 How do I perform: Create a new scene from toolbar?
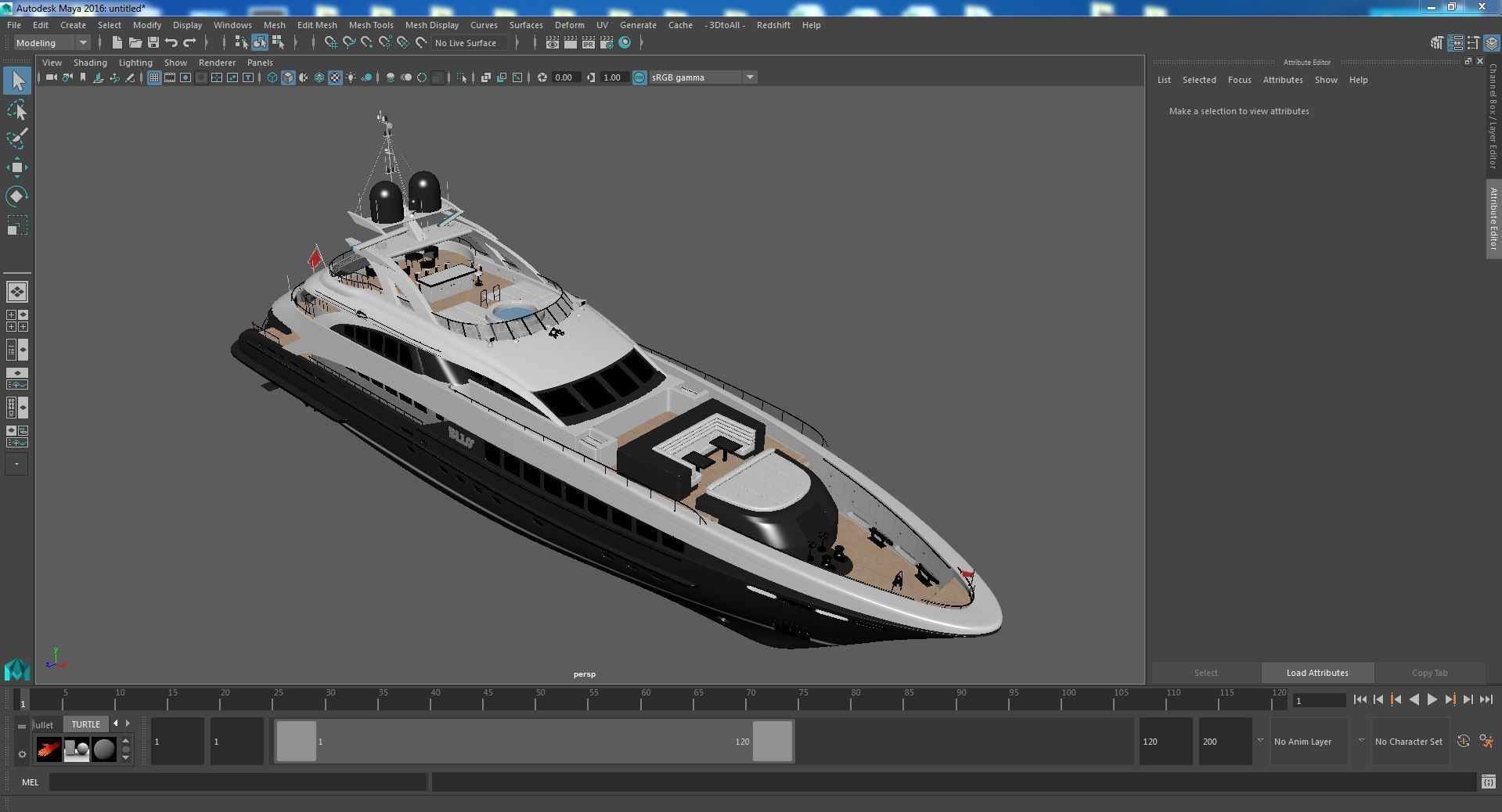point(117,42)
